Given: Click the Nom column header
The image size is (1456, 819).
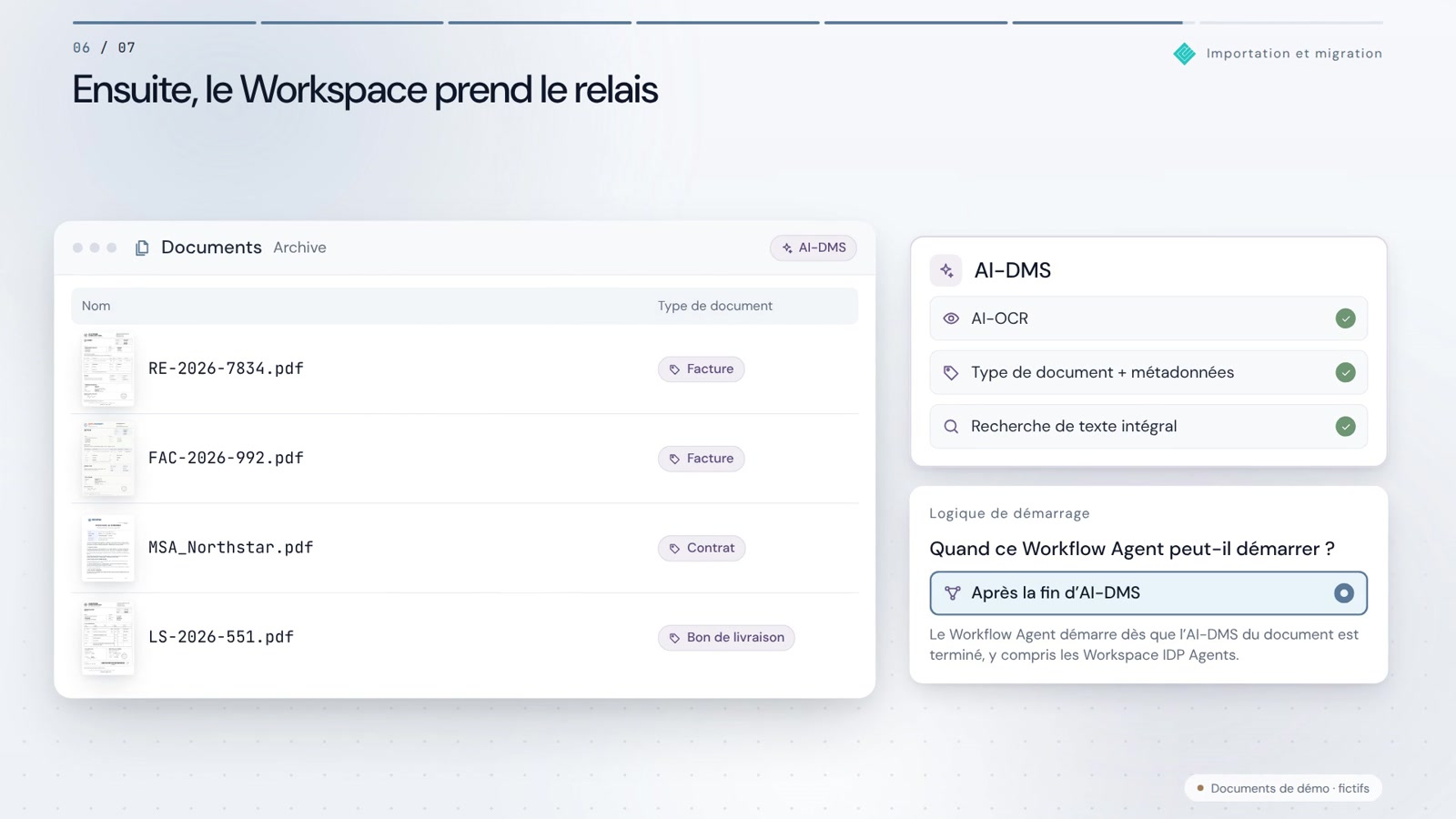Looking at the screenshot, I should click(96, 306).
